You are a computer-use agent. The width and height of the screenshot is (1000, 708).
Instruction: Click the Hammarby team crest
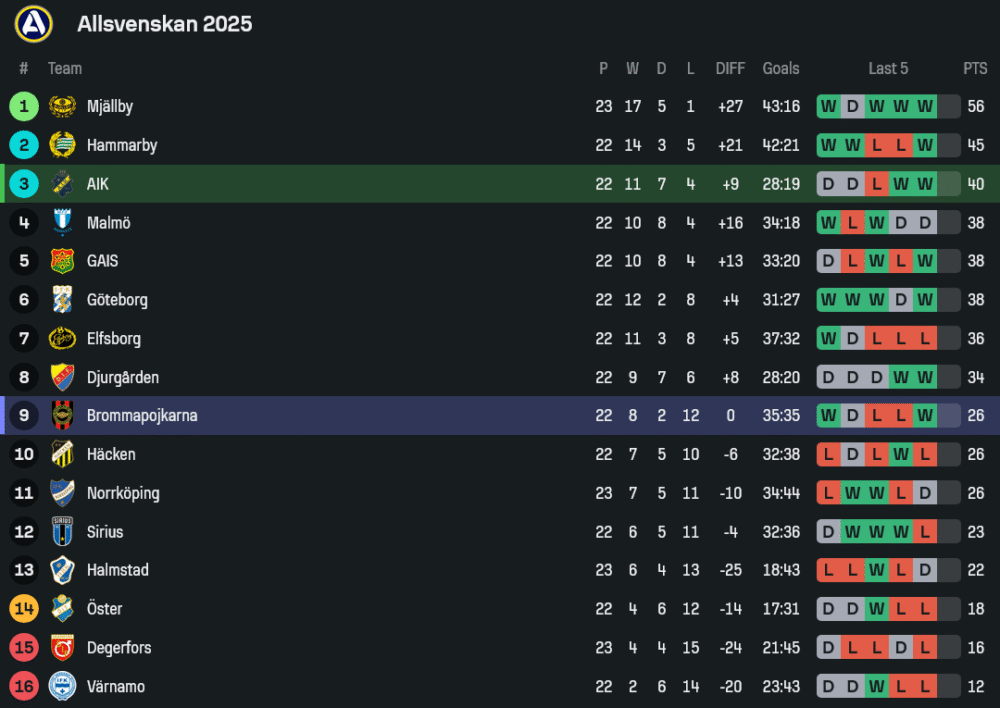point(63,145)
